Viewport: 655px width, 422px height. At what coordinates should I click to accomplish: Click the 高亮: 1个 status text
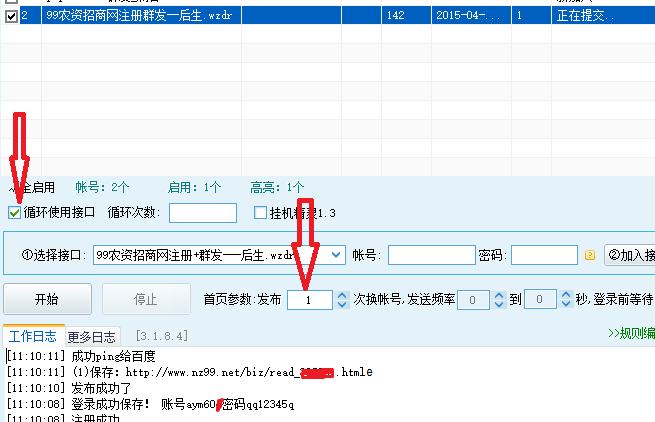click(x=277, y=187)
